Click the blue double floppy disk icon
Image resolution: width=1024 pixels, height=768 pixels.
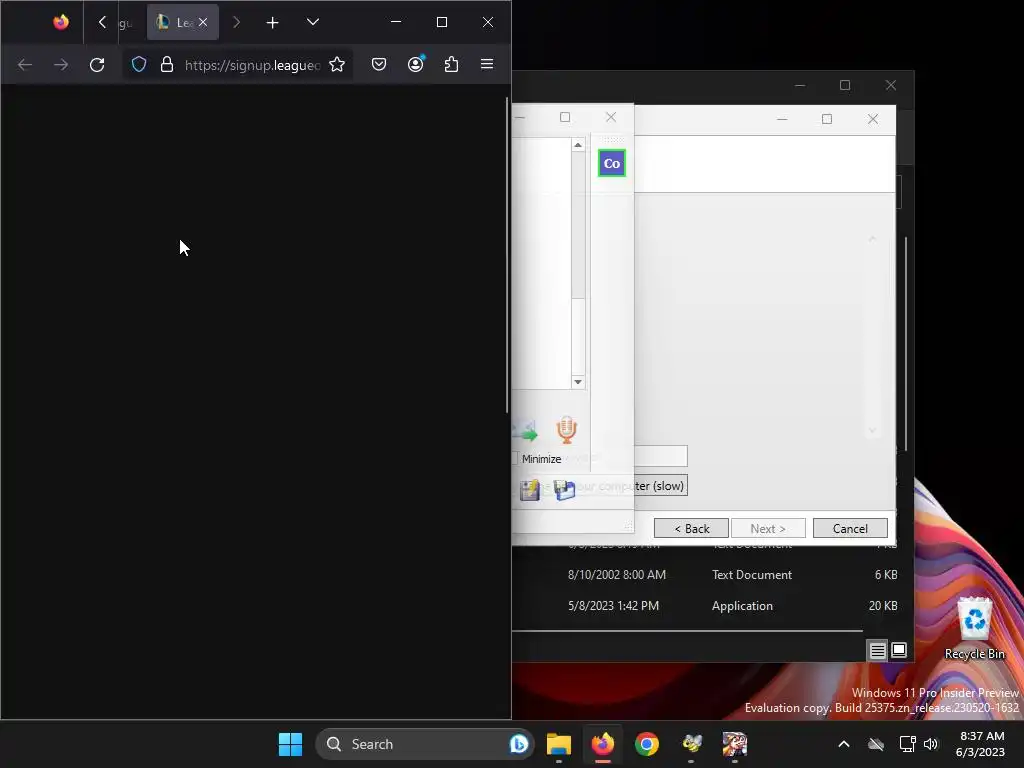click(564, 490)
